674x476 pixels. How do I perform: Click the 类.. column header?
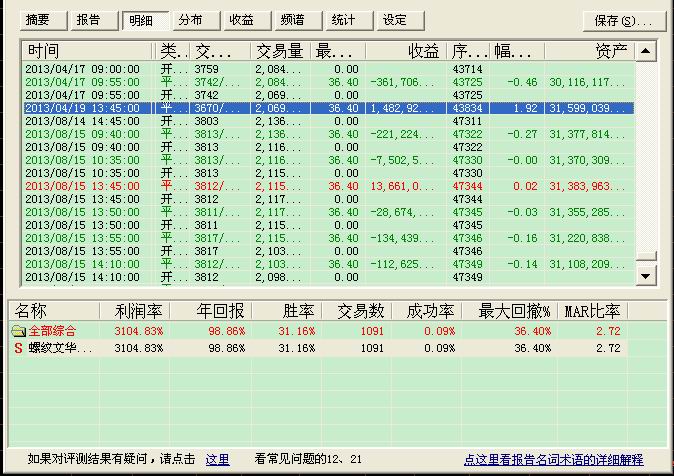coord(172,51)
